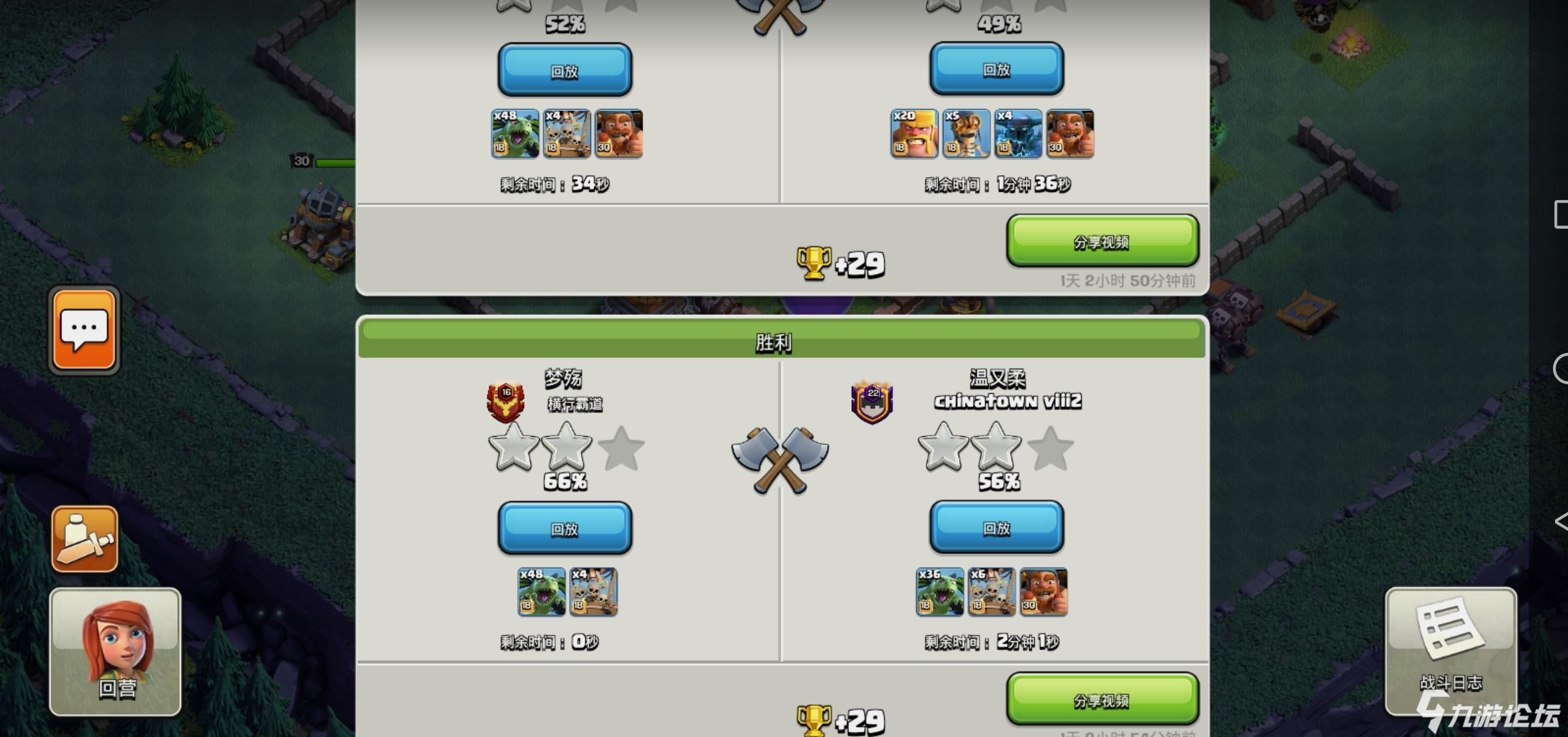Click the Battle Machine hero icon under 温又柔
This screenshot has height=737, width=1568.
tap(1043, 592)
